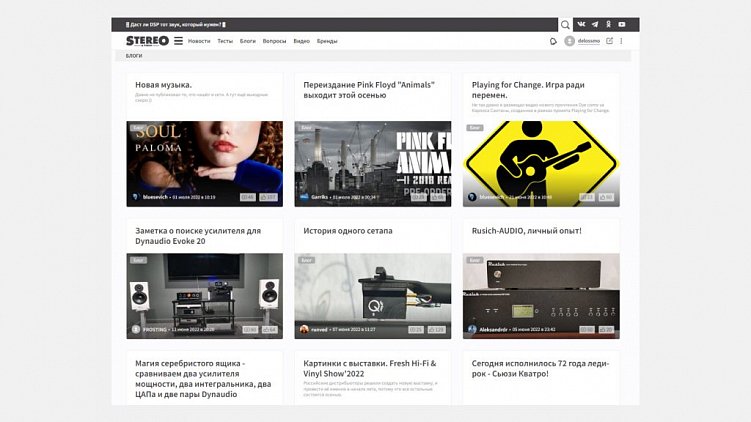751x422 pixels.
Task: Open author bluesevich on Playing for Change card
Action: [491, 197]
